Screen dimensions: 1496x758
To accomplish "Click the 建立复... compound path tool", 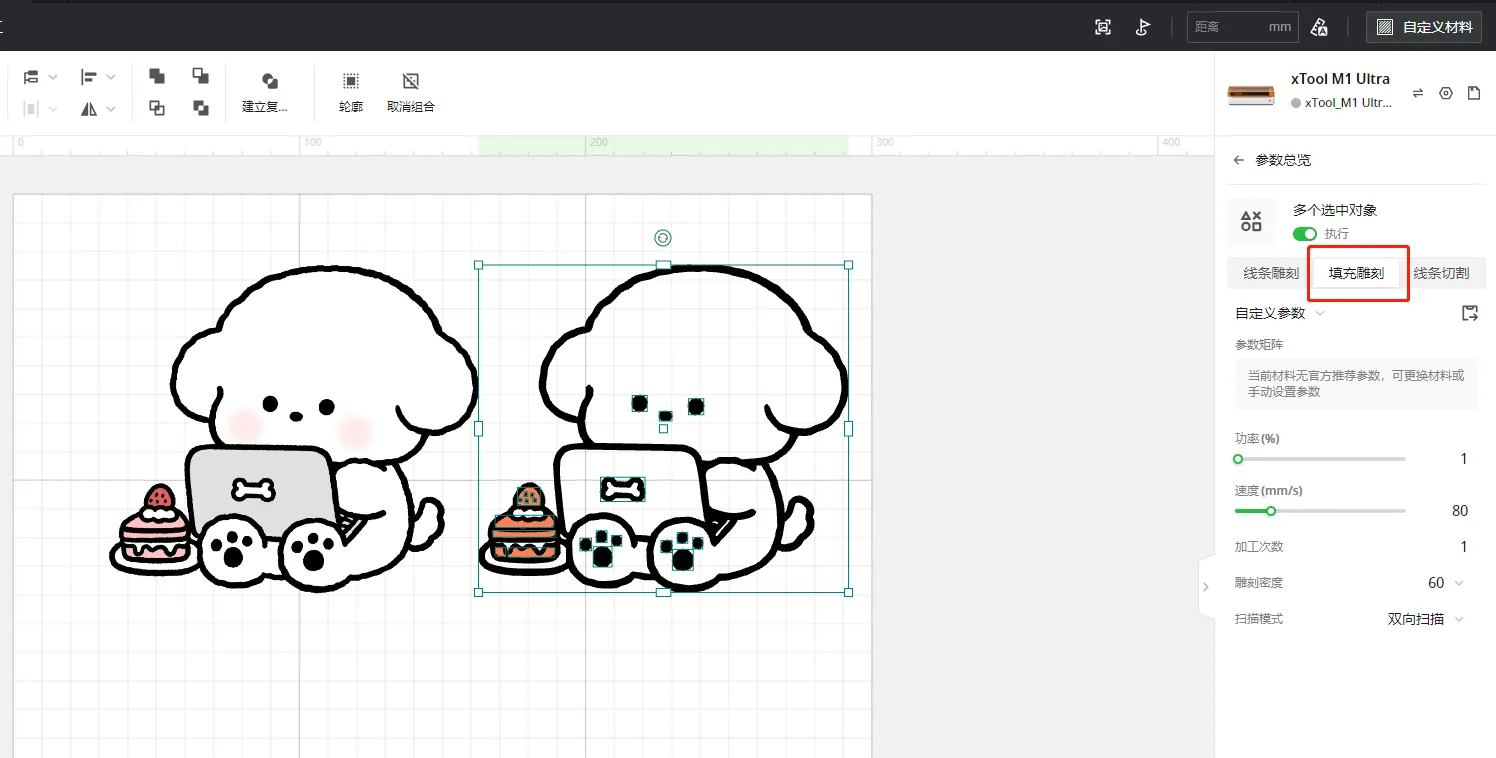I will click(x=265, y=93).
